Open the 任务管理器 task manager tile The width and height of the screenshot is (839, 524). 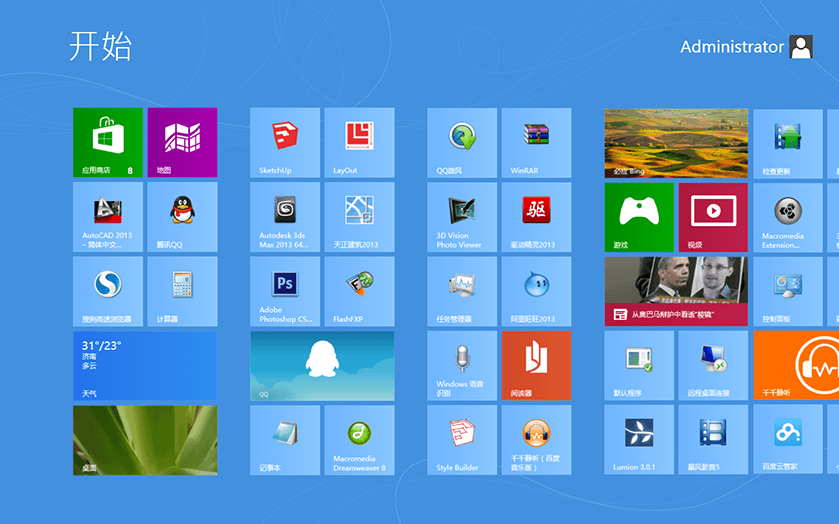[462, 291]
